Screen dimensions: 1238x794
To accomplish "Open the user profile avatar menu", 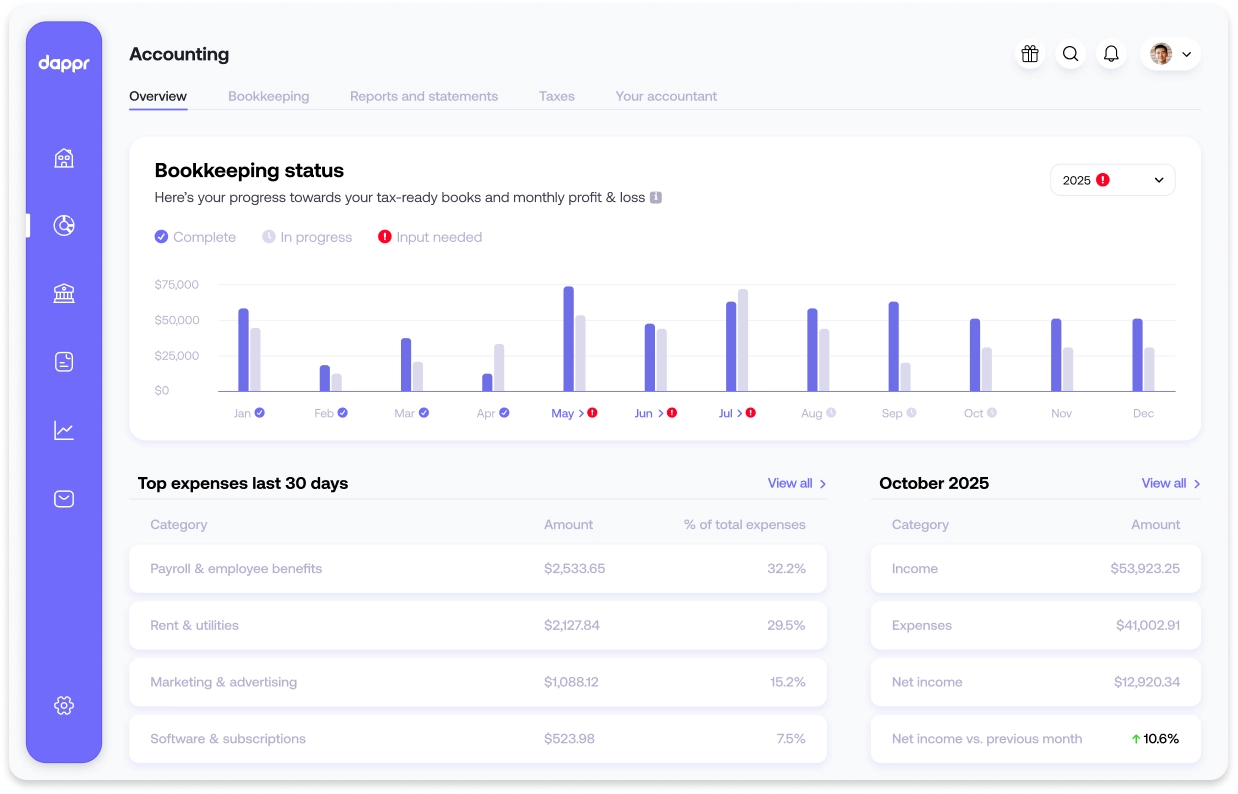I will pos(1170,54).
